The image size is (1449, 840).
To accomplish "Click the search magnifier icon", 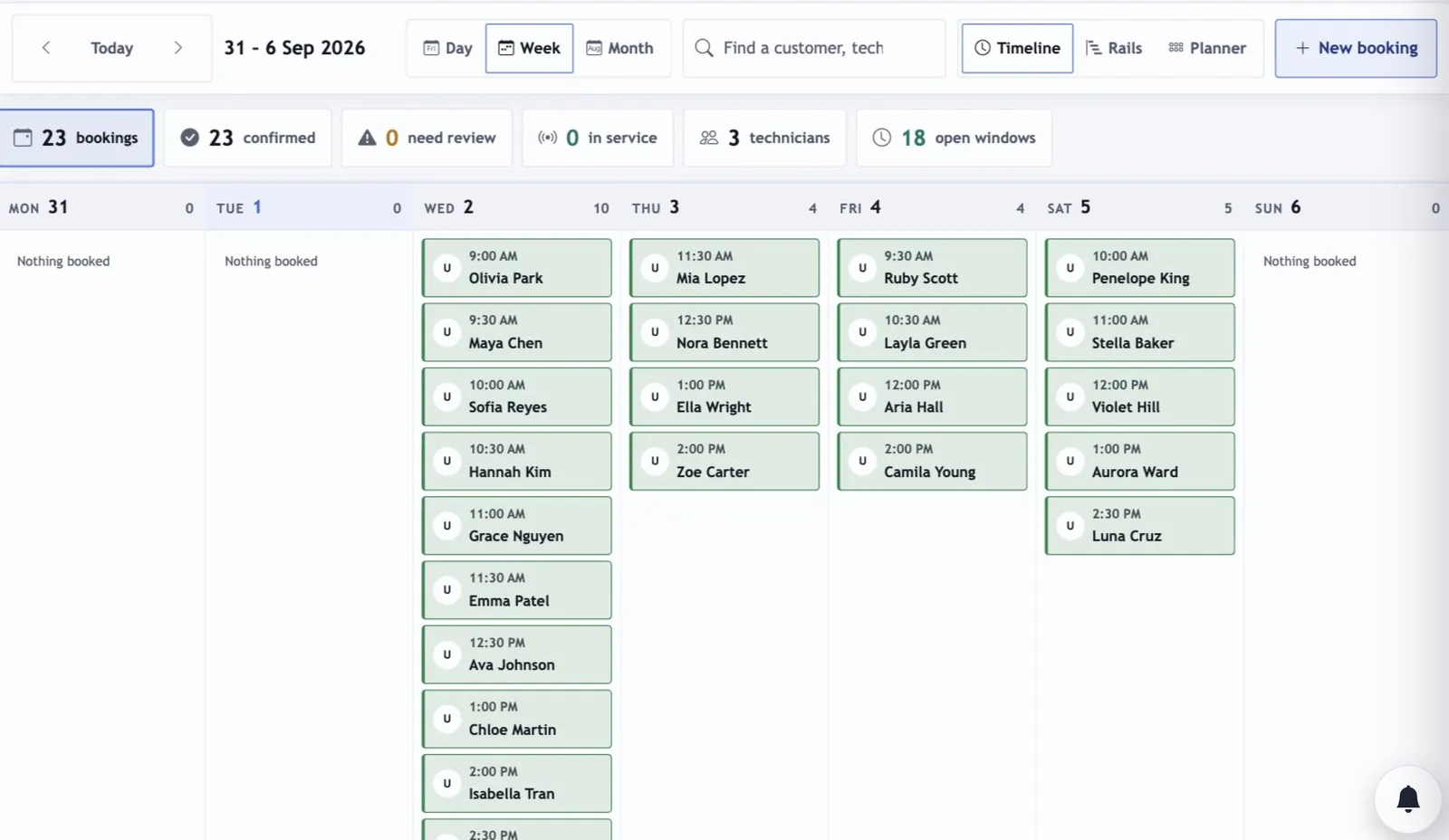I will coord(704,48).
